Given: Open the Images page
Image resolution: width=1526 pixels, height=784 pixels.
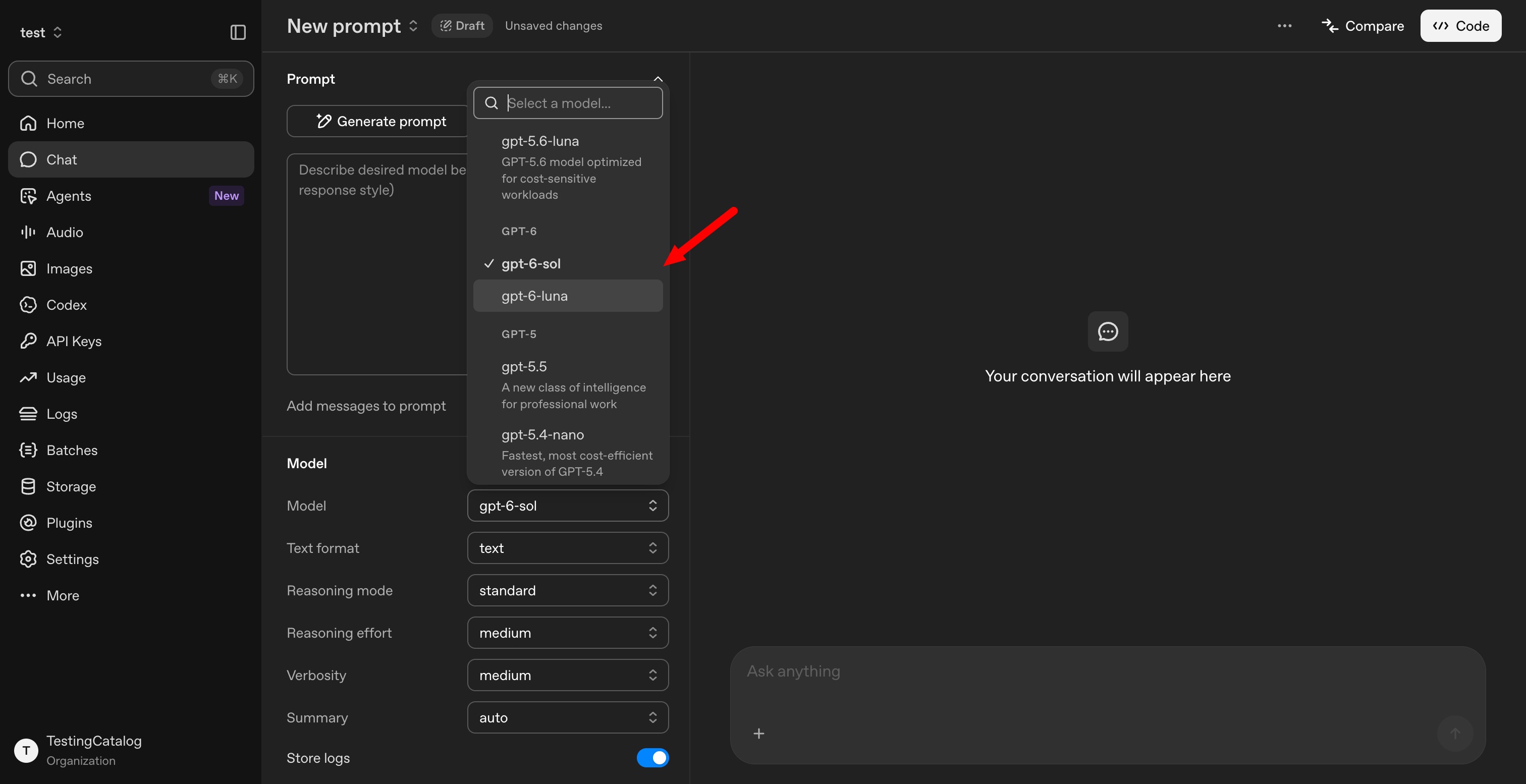Looking at the screenshot, I should 131,268.
